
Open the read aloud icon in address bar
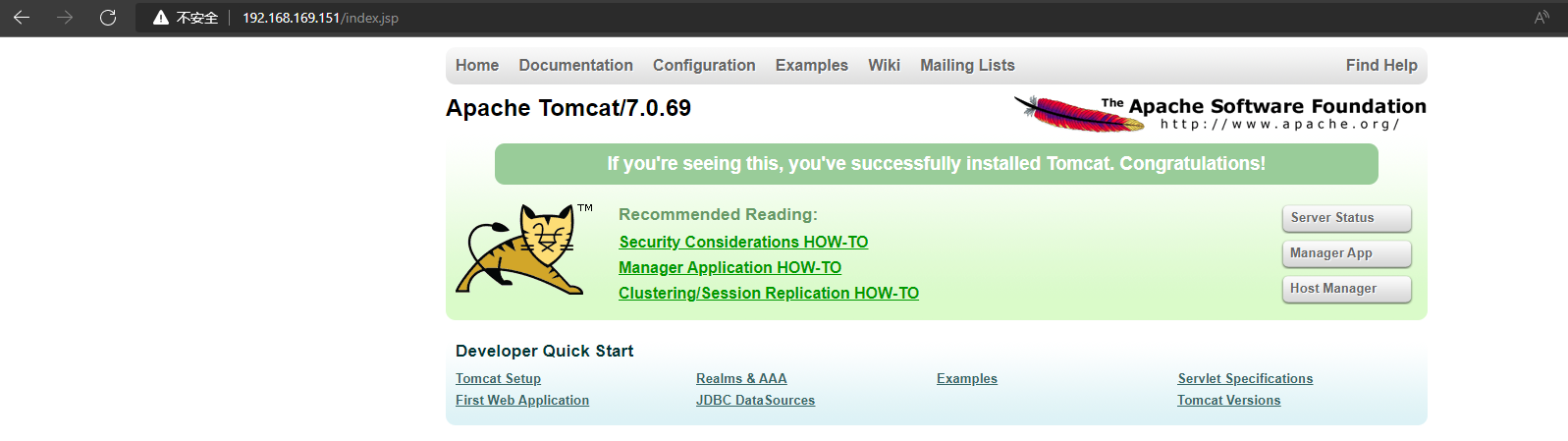pos(1541,18)
